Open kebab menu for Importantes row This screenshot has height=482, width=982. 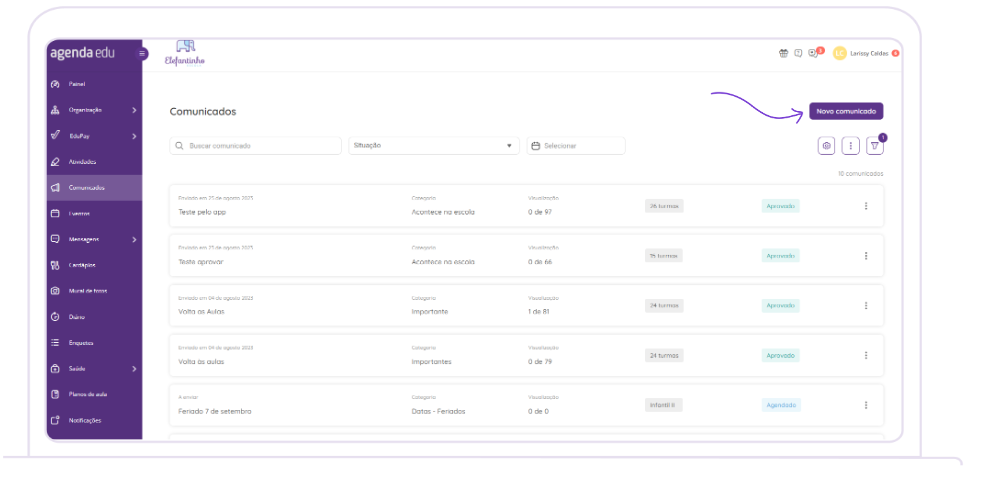[866, 355]
